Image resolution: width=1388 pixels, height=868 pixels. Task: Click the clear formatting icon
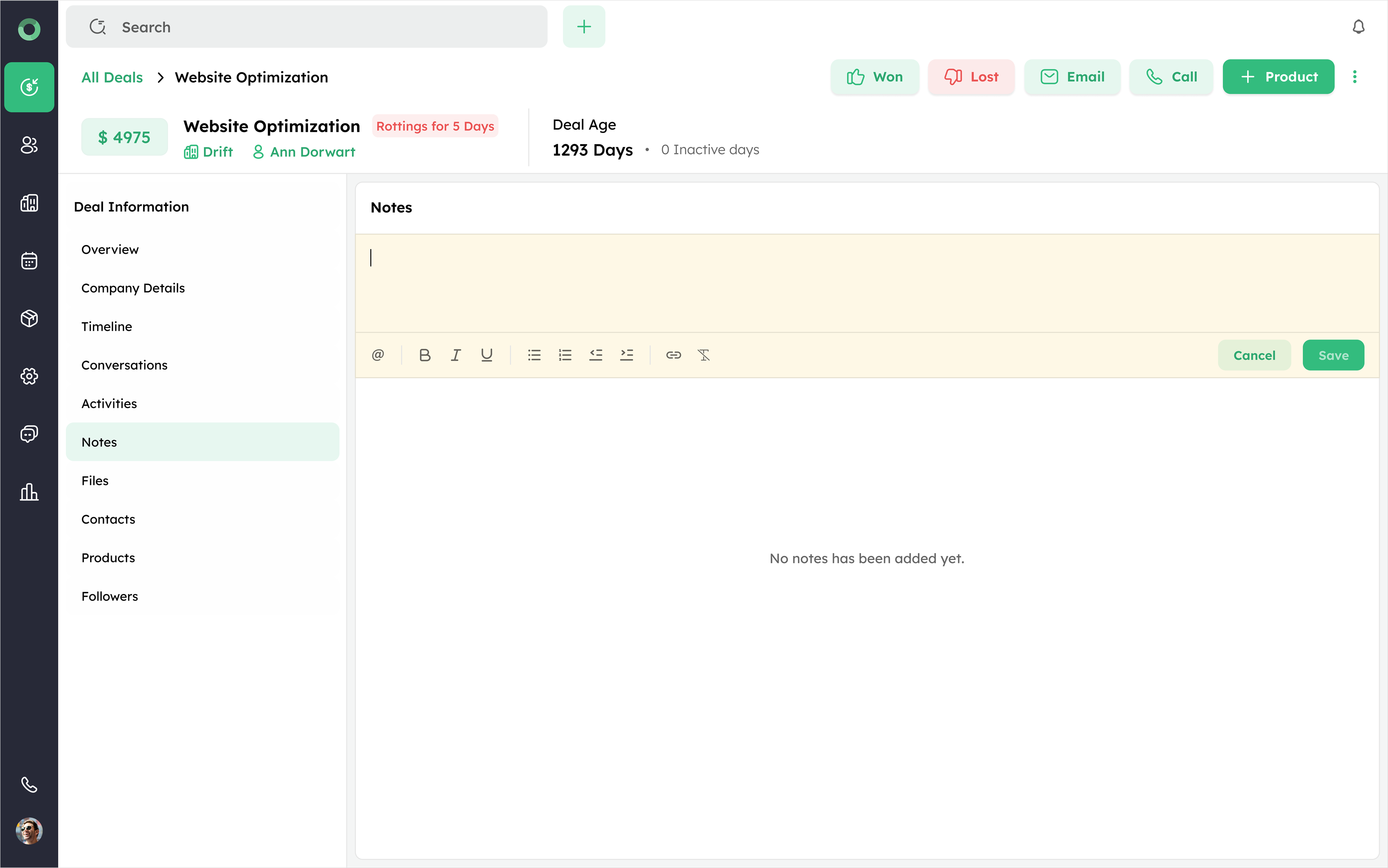(704, 355)
